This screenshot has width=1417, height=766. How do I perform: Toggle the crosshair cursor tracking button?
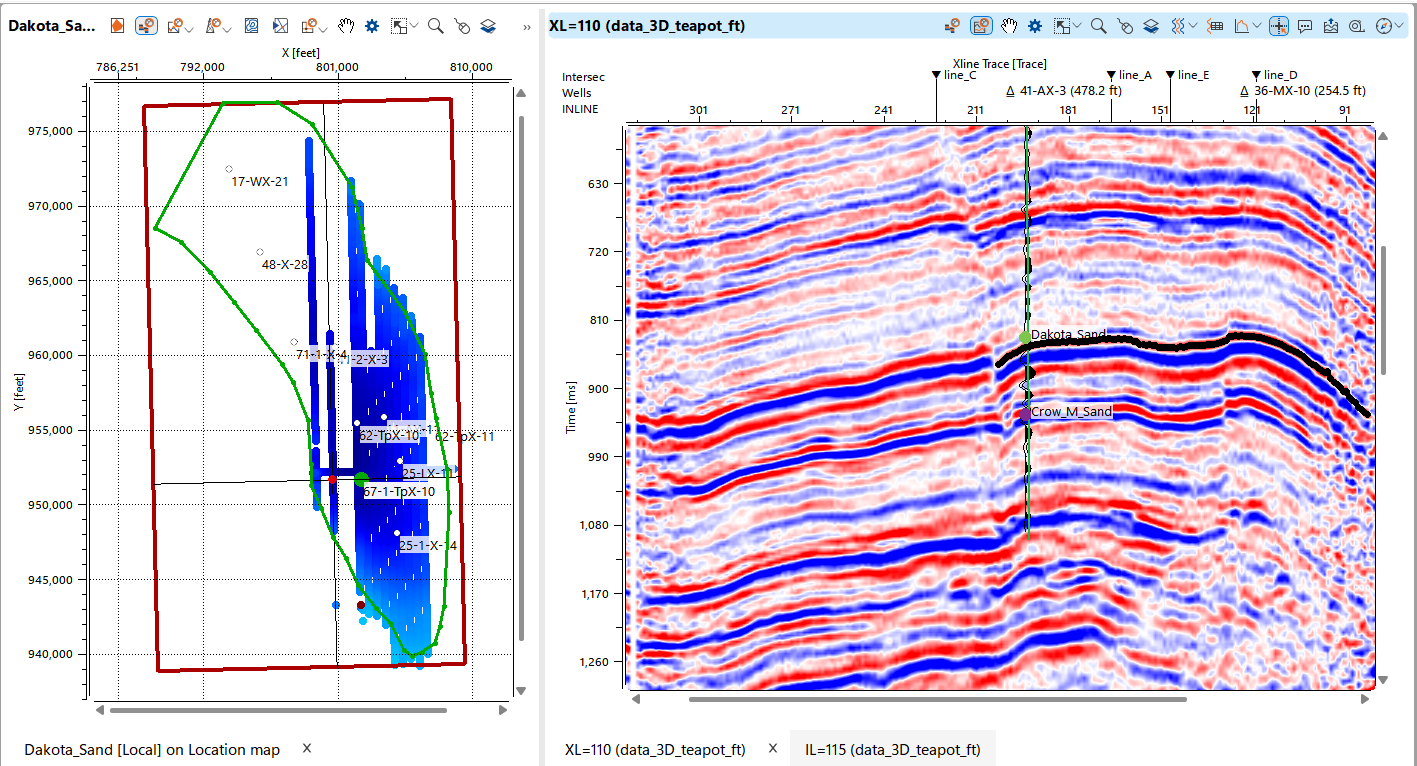tap(1279, 26)
